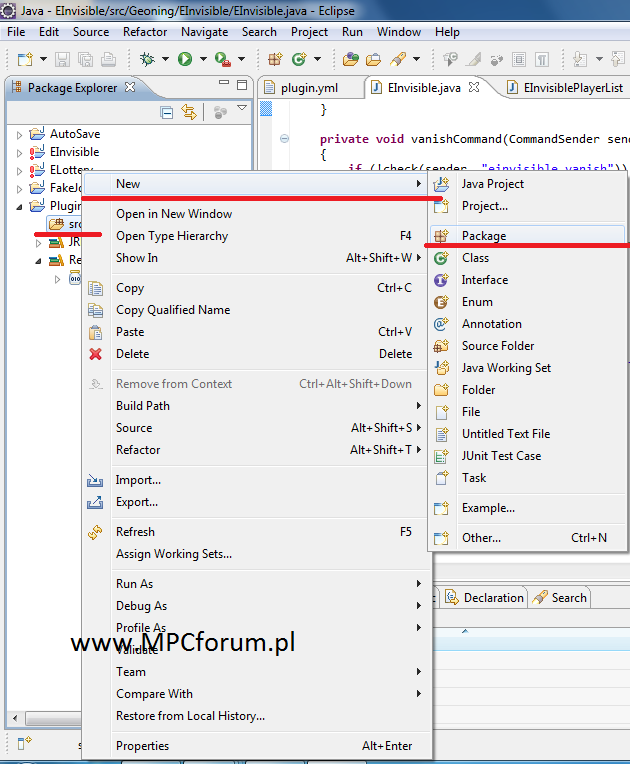The image size is (630, 764).
Task: Select Interface in the New submenu
Action: (528, 280)
